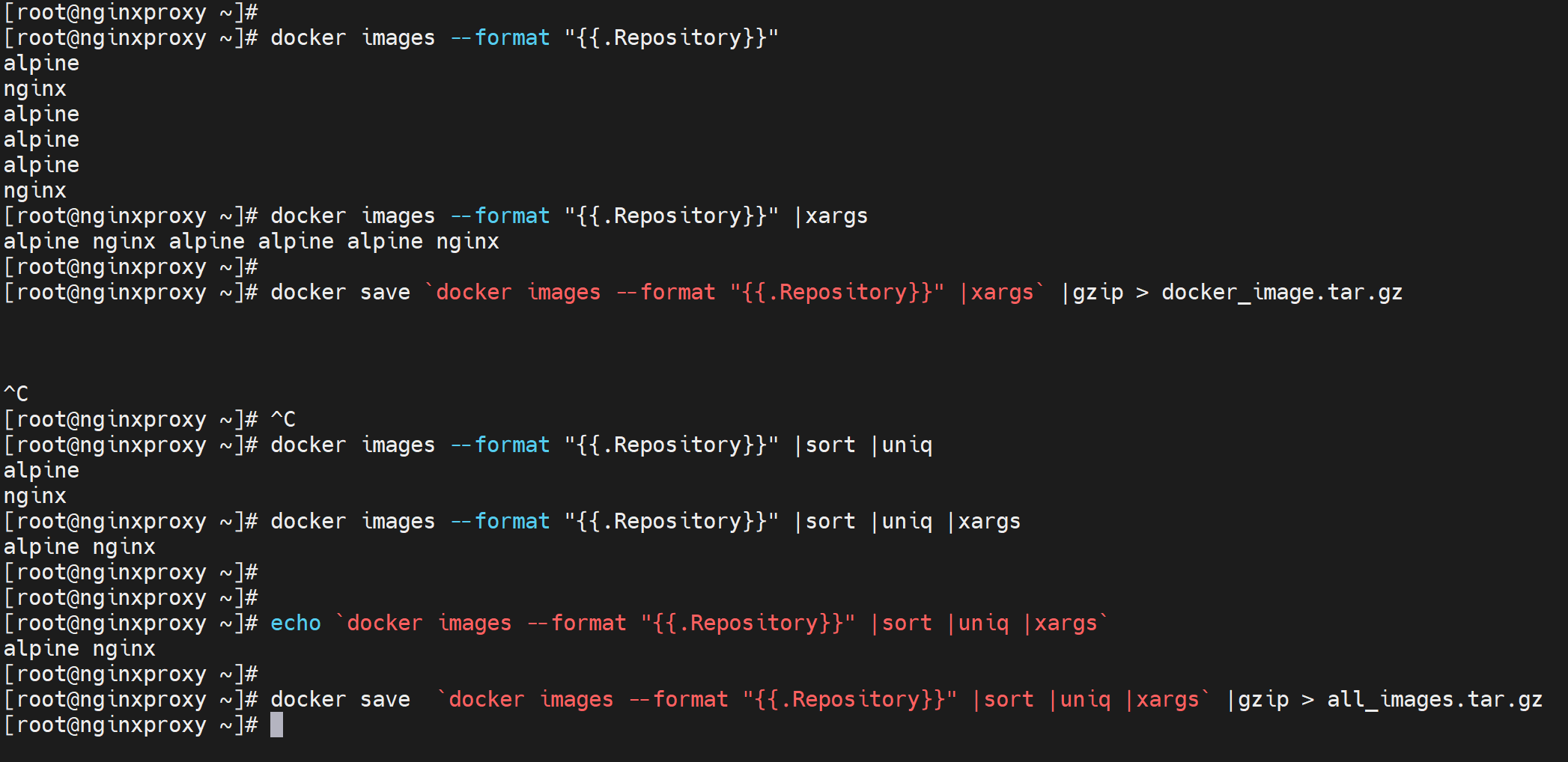The height and width of the screenshot is (762, 1568).
Task: Click the blinking cursor at the last prompt
Action: 276,725
